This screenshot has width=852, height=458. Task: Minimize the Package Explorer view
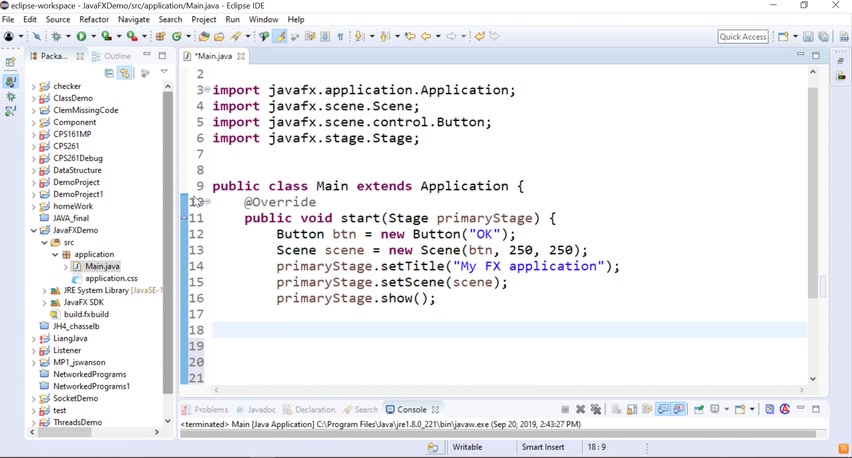[x=147, y=55]
